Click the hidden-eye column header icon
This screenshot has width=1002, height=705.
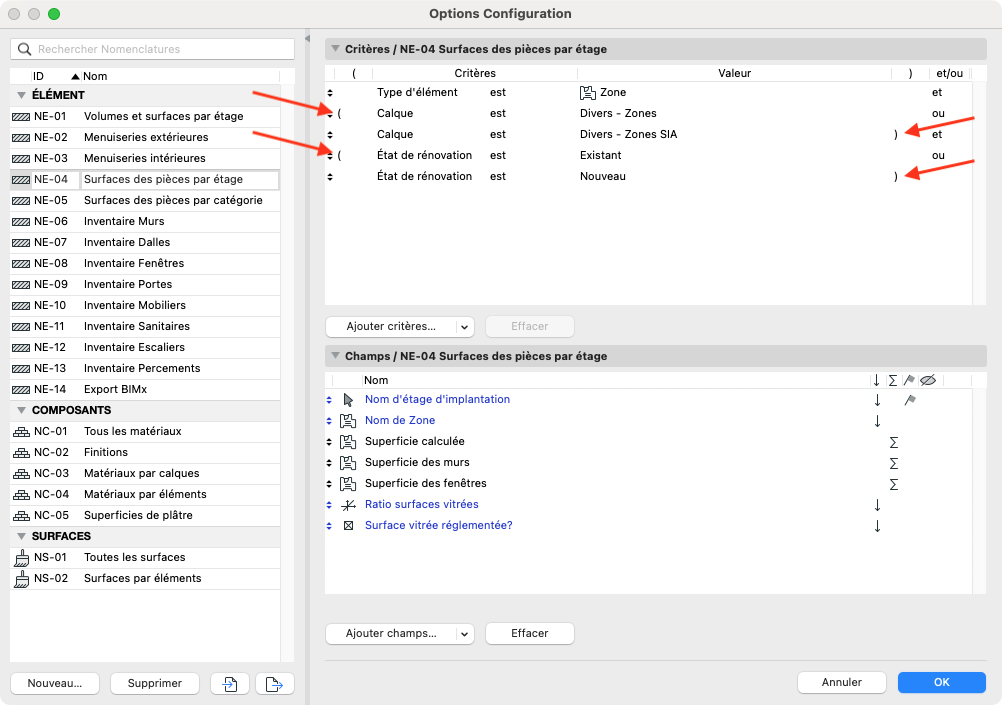pyautogui.click(x=928, y=380)
